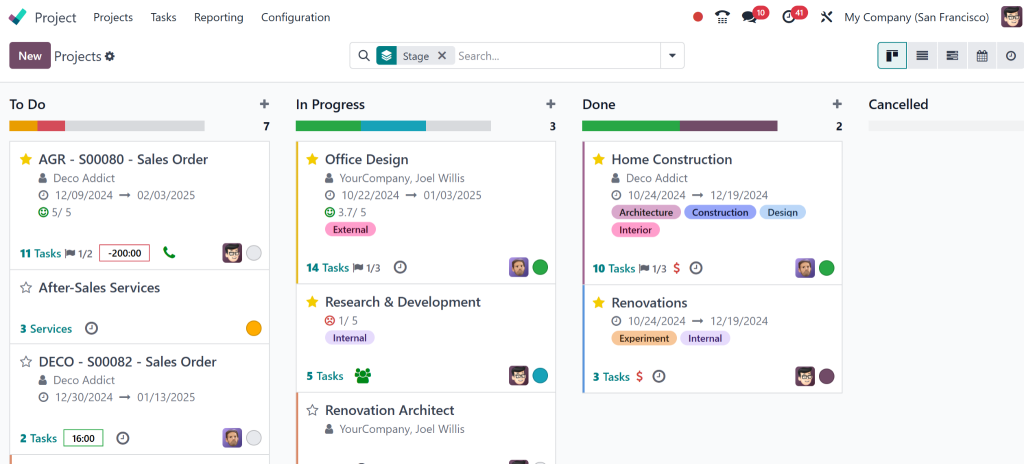Open the Tasks menu
Image resolution: width=1024 pixels, height=464 pixels.
tap(163, 17)
